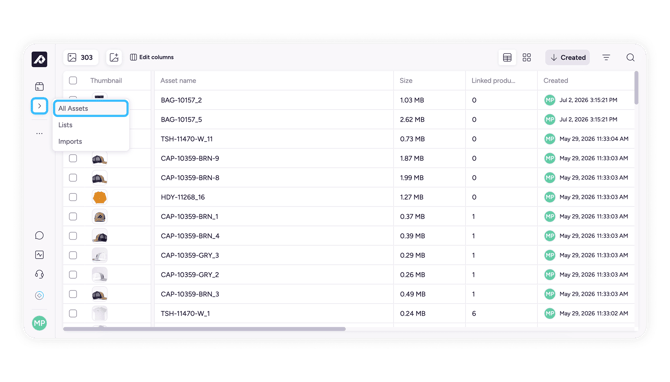Open the search icon in the toolbar

pyautogui.click(x=630, y=57)
